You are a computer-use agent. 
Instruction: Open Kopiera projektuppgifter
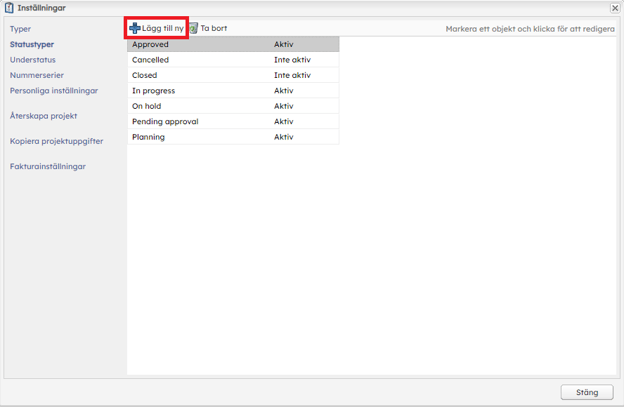click(x=56, y=141)
